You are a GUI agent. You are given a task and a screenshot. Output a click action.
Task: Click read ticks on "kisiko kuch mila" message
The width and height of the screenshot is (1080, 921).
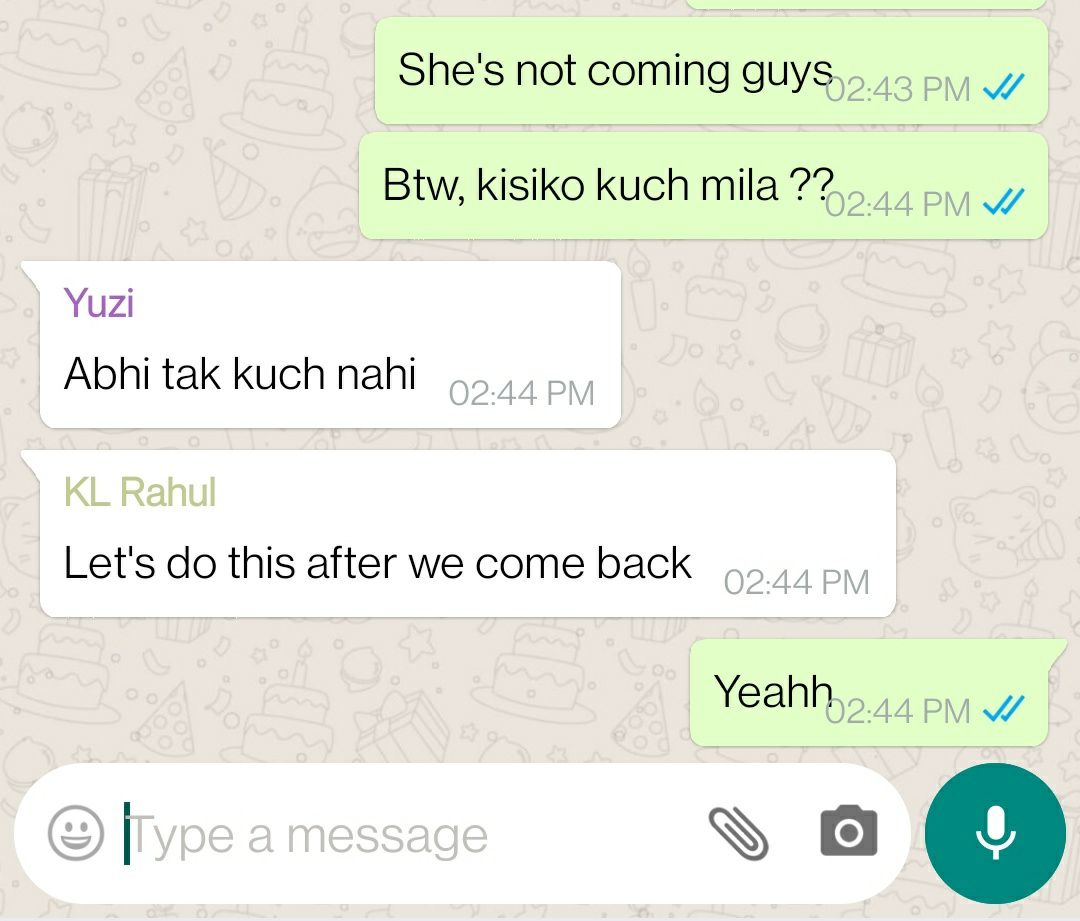point(1004,203)
